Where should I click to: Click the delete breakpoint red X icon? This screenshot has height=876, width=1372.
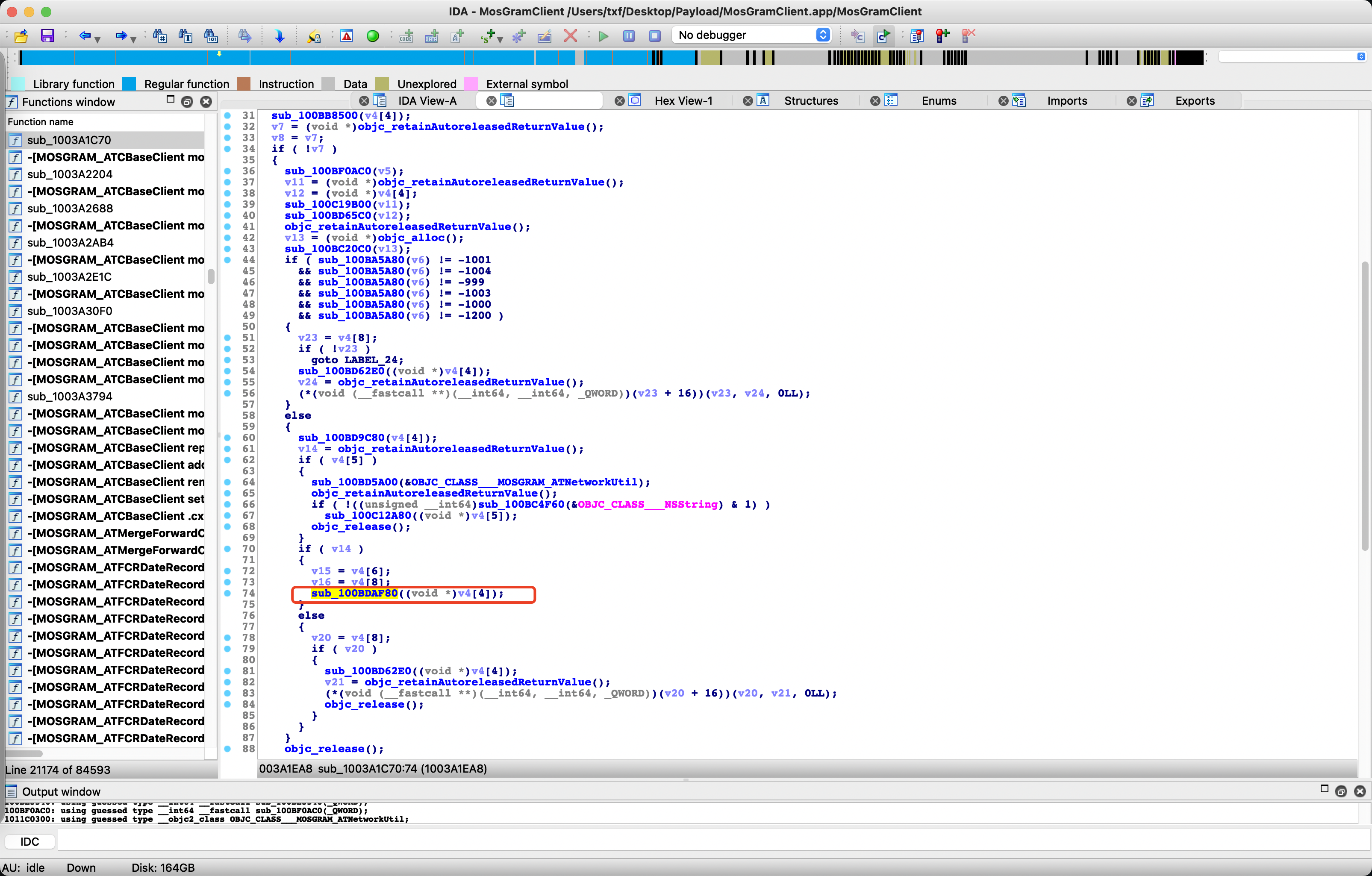[968, 36]
